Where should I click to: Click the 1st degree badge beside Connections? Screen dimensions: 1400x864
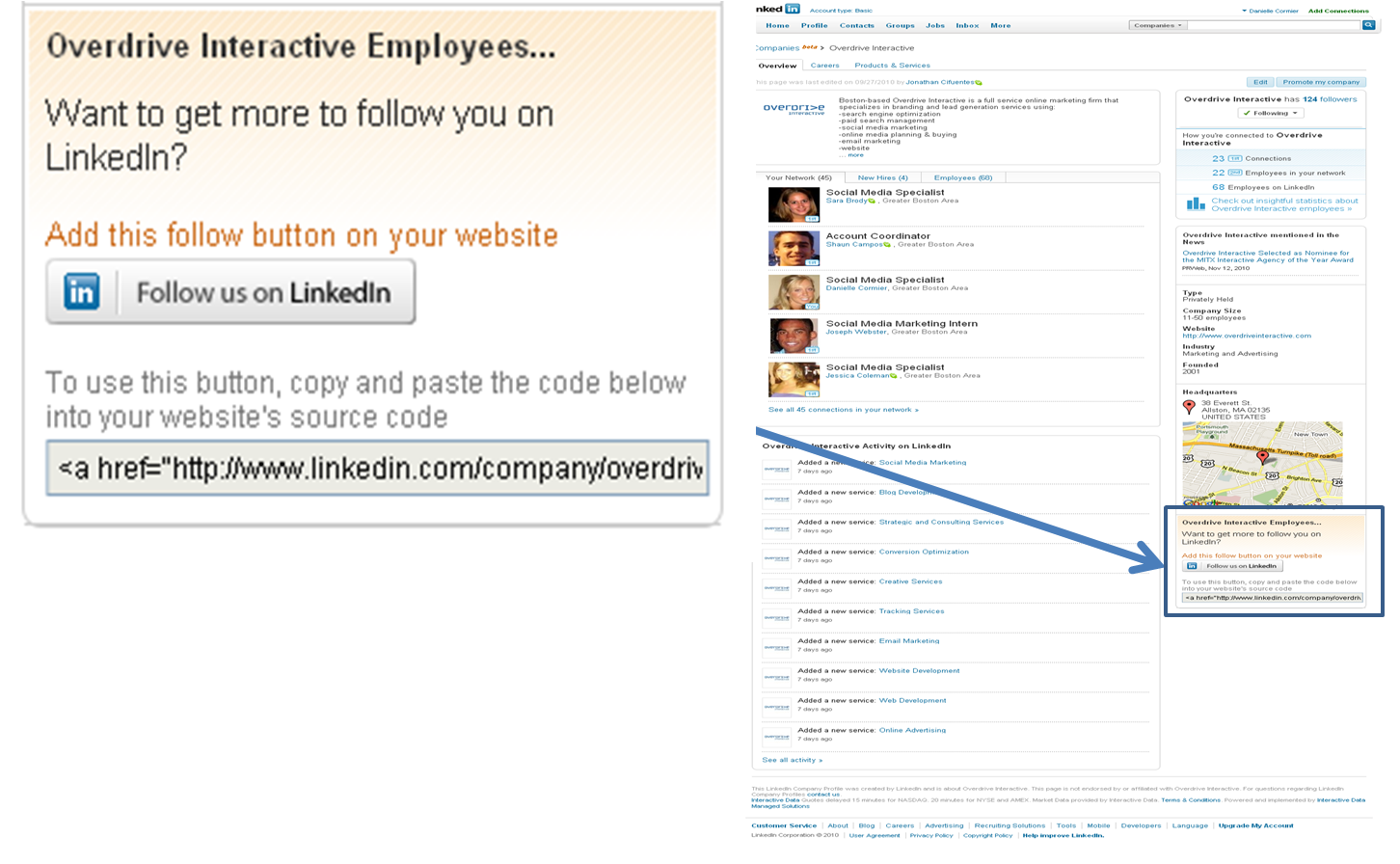coord(1234,158)
